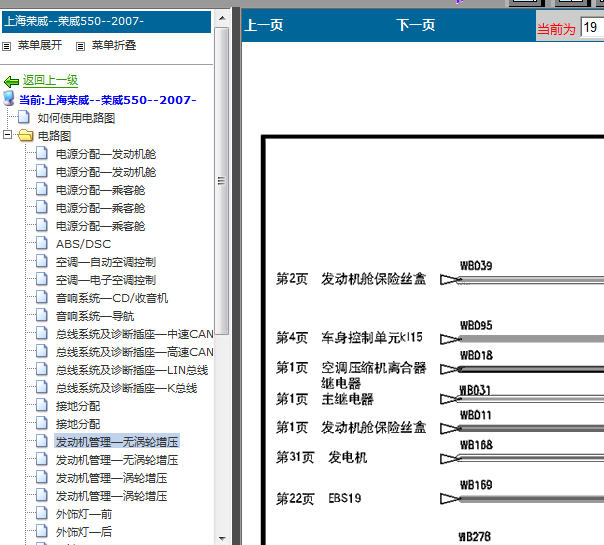Image resolution: width=604 pixels, height=545 pixels.
Task: Click 第22页 EBS19 reference
Action: [x=319, y=498]
